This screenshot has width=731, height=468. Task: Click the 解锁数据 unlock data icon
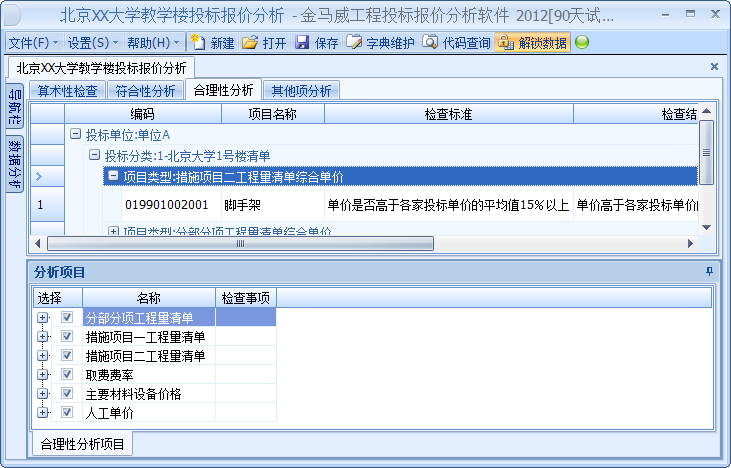tap(506, 43)
